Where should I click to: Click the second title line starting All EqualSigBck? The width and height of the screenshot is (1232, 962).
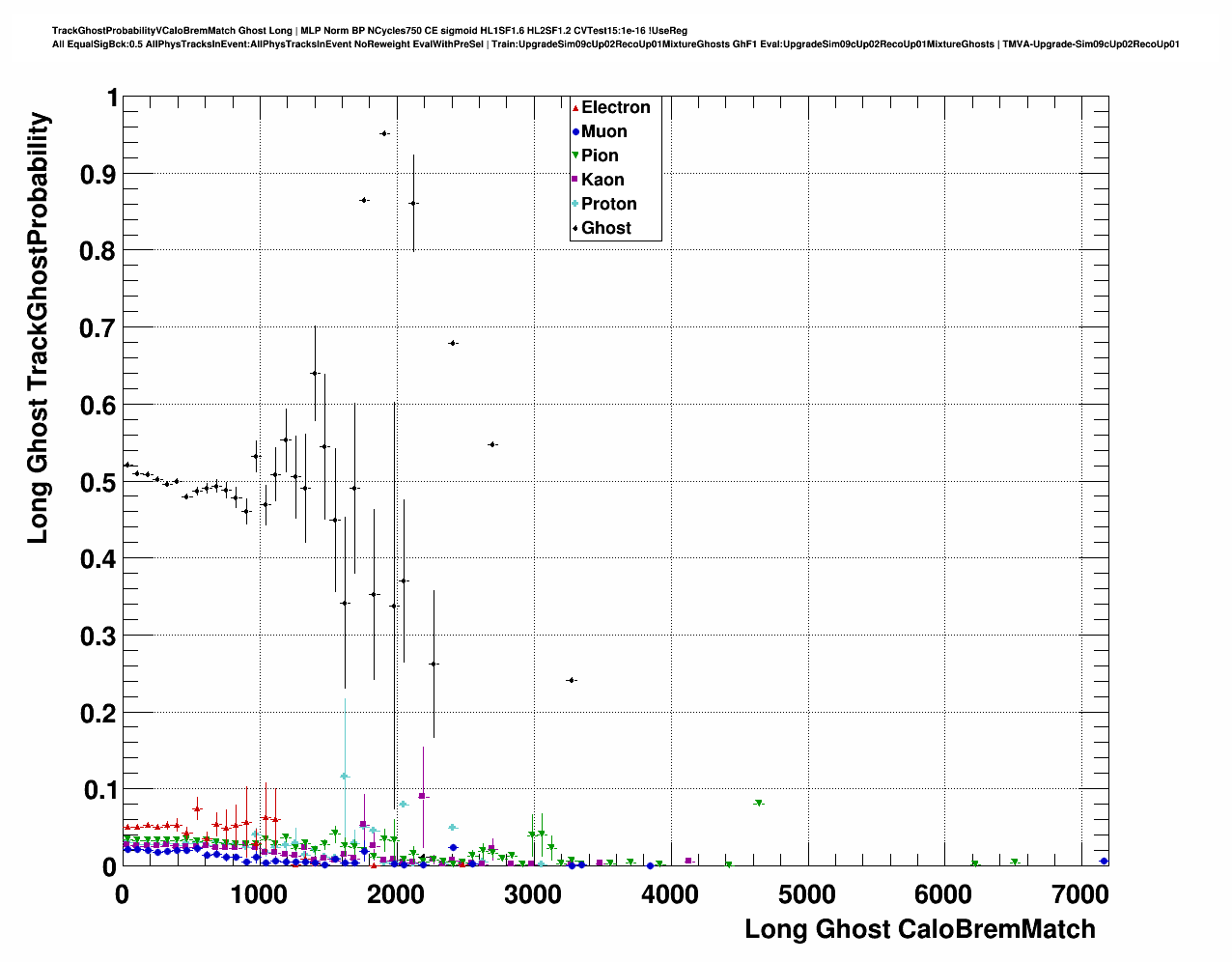[616, 44]
